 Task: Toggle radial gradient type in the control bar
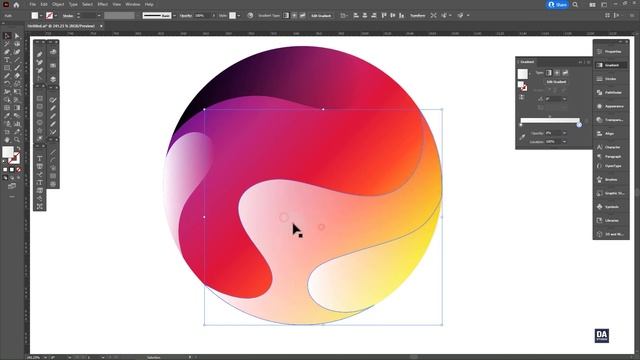point(294,16)
